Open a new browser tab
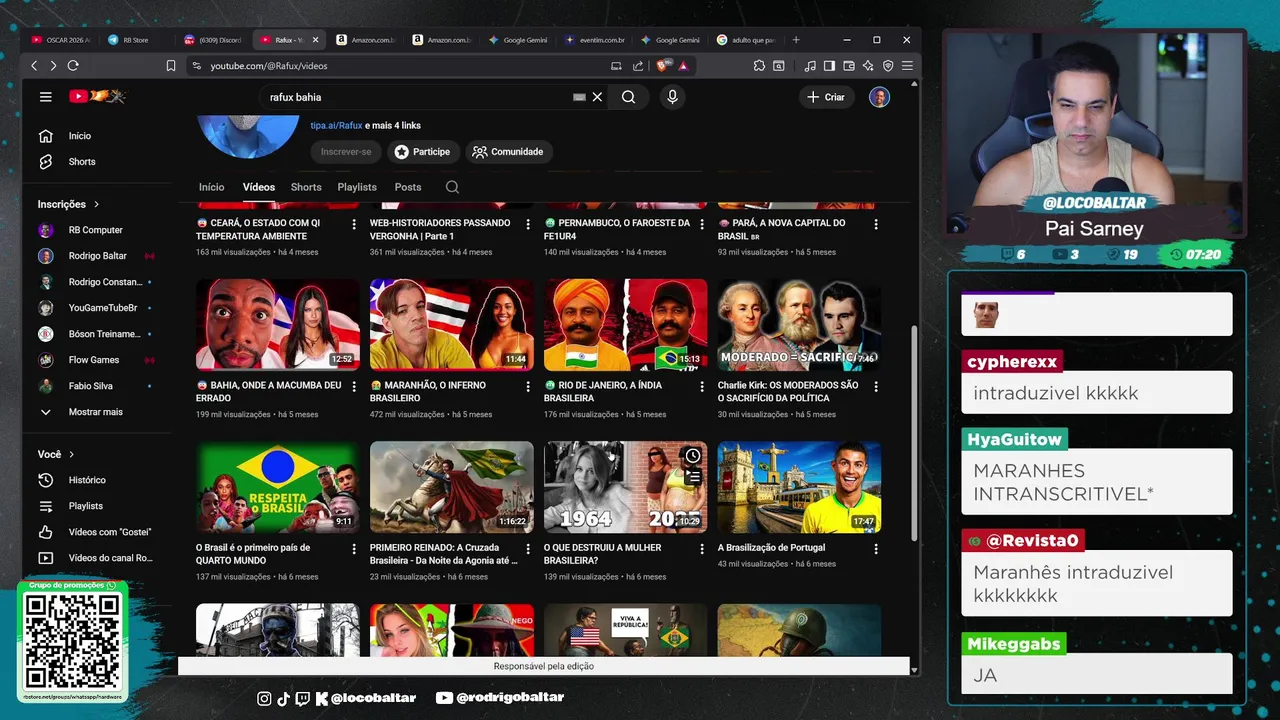 pos(796,40)
